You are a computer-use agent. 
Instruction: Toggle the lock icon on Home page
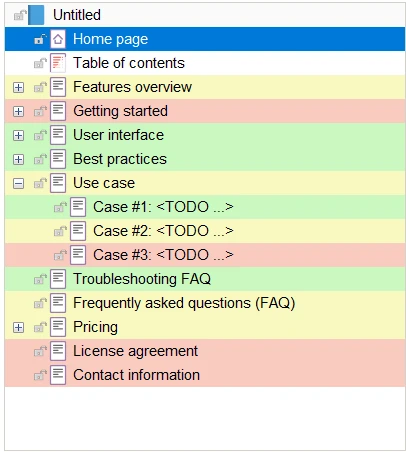(x=40, y=39)
